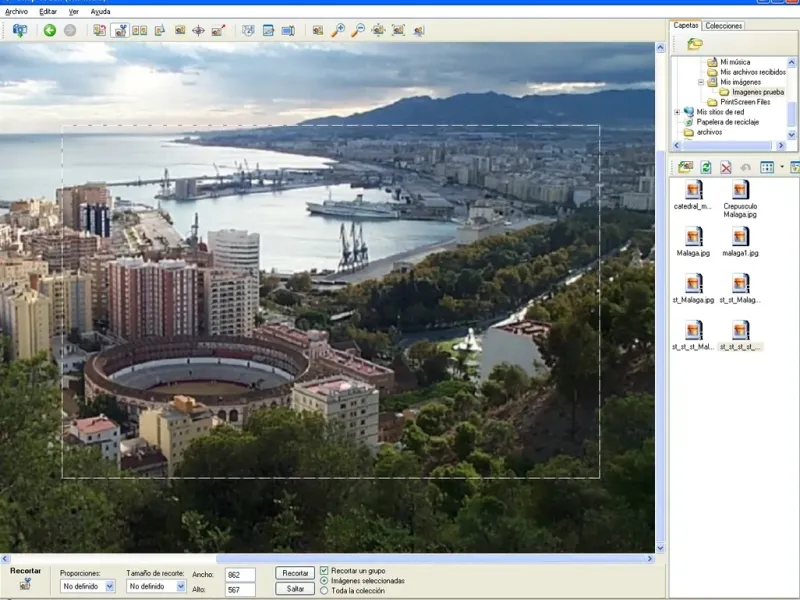Viewport: 800px width, 600px height.
Task: Select the 'Imágenes seleccionadas' radio button
Action: tap(324, 580)
